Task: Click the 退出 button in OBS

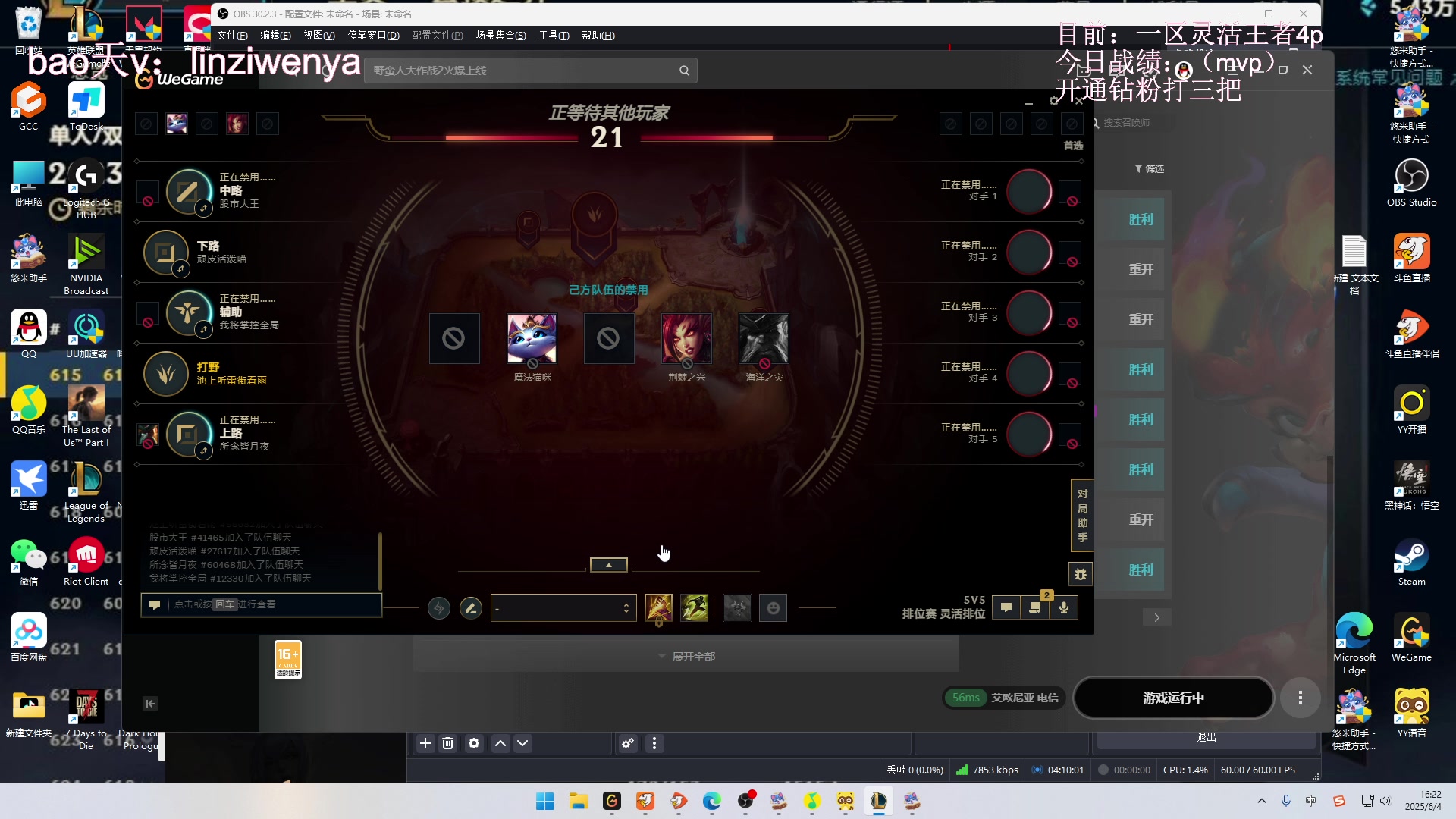Action: tap(1206, 737)
